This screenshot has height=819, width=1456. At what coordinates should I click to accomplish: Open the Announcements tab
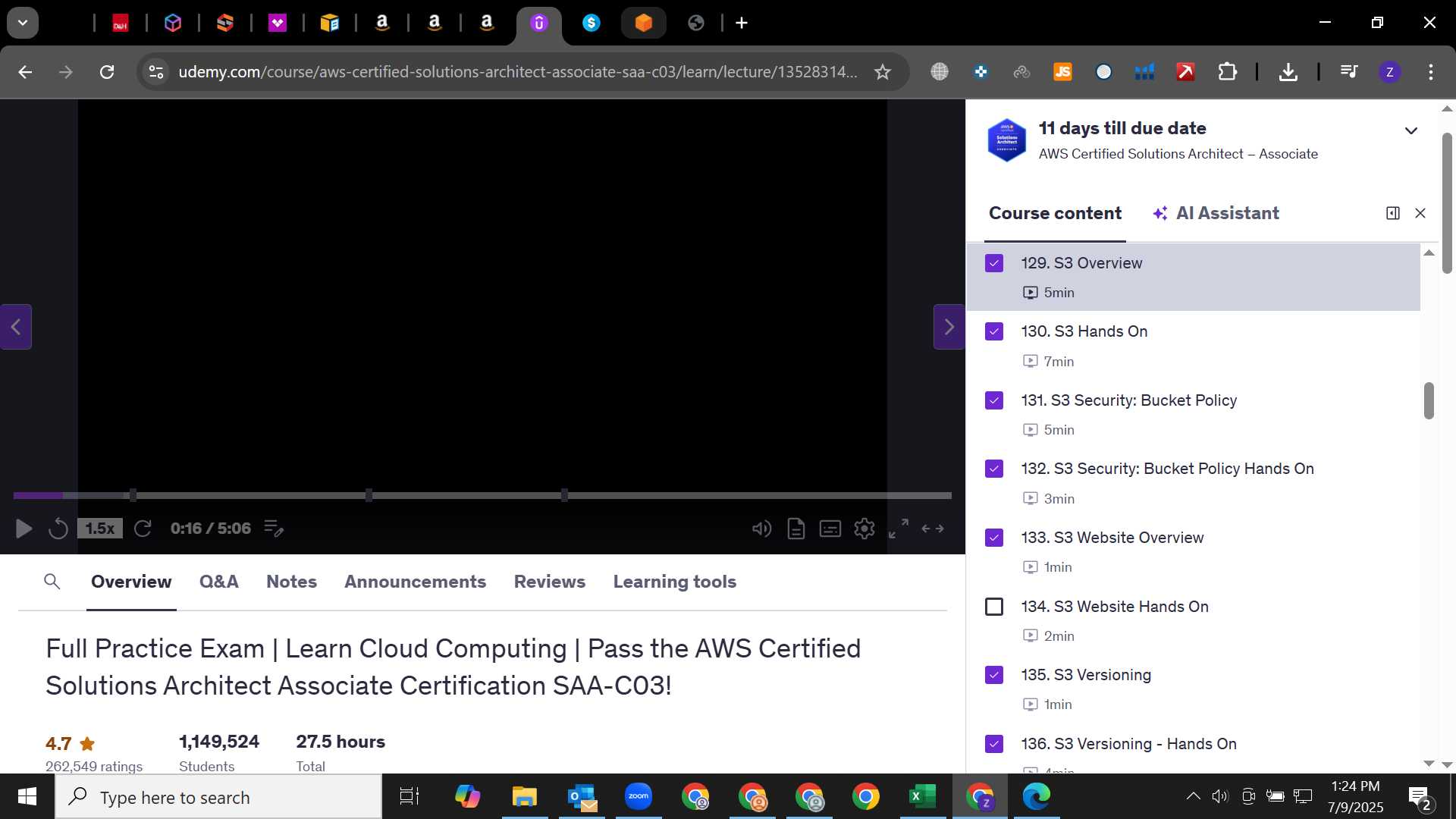pyautogui.click(x=415, y=582)
